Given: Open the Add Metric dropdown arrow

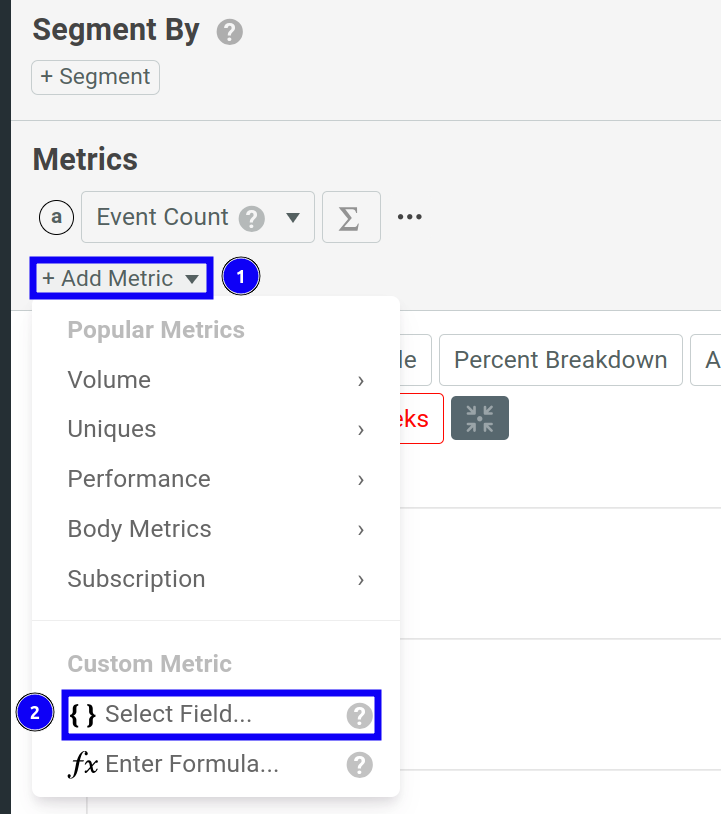Looking at the screenshot, I should [191, 278].
